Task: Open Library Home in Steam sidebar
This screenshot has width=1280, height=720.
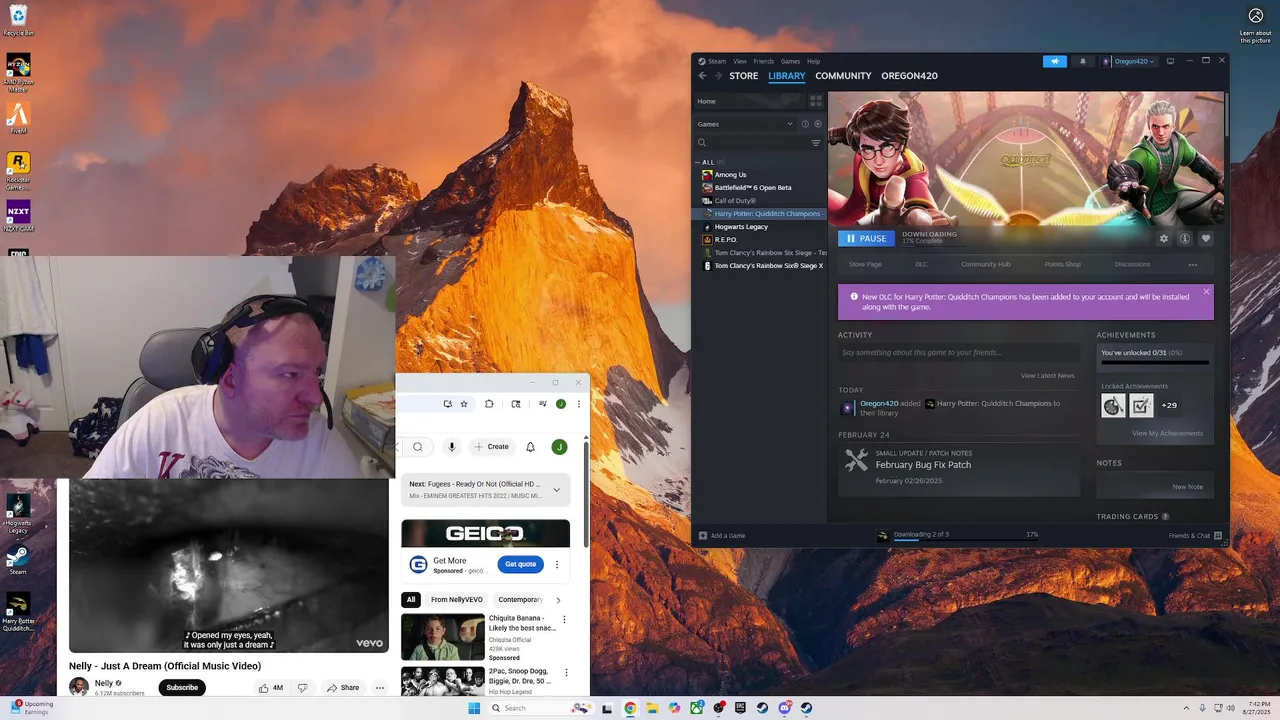Action: pos(750,101)
